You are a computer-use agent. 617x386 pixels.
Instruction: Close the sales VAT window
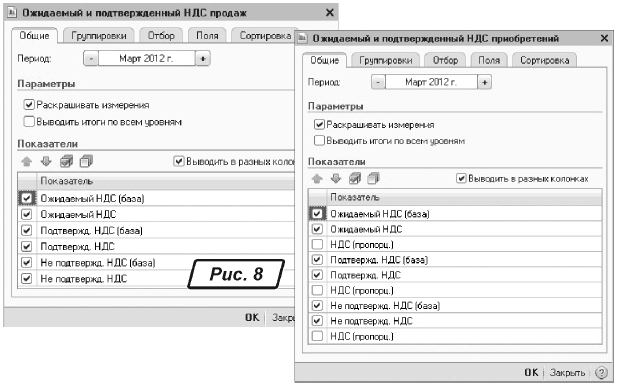pyautogui.click(x=330, y=13)
